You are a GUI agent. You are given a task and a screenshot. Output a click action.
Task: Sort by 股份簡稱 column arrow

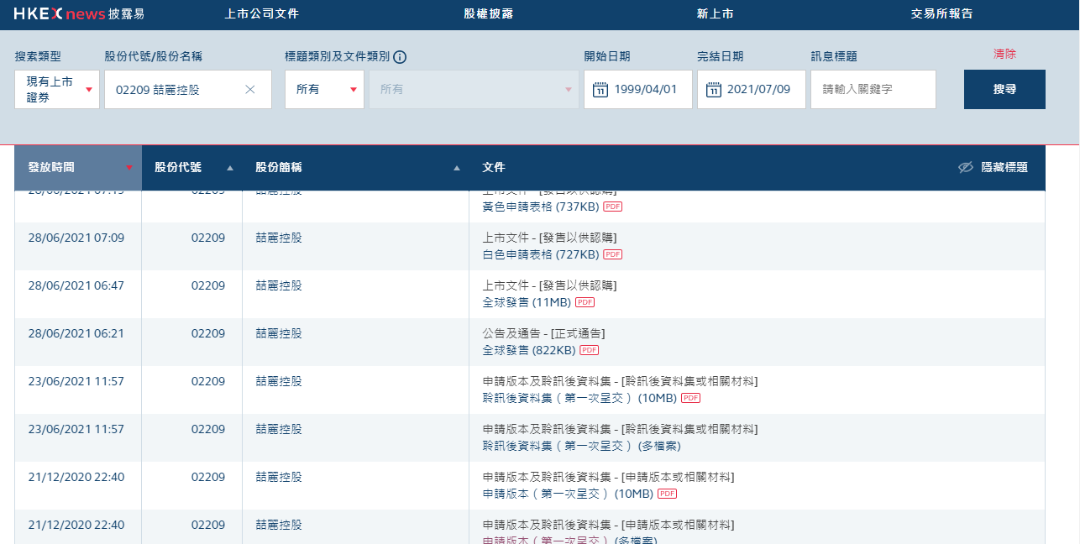[x=457, y=168]
